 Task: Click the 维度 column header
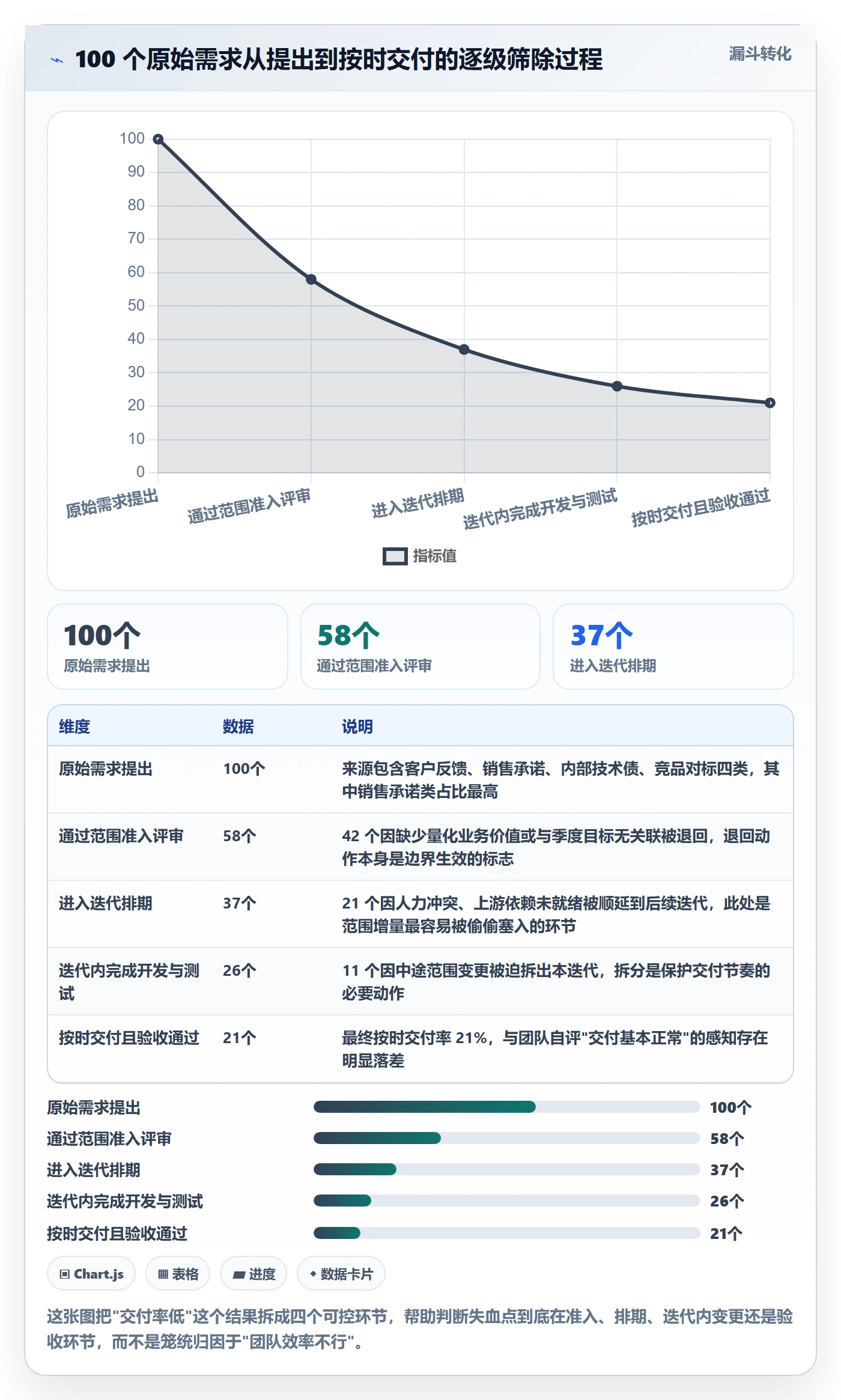pos(74,727)
